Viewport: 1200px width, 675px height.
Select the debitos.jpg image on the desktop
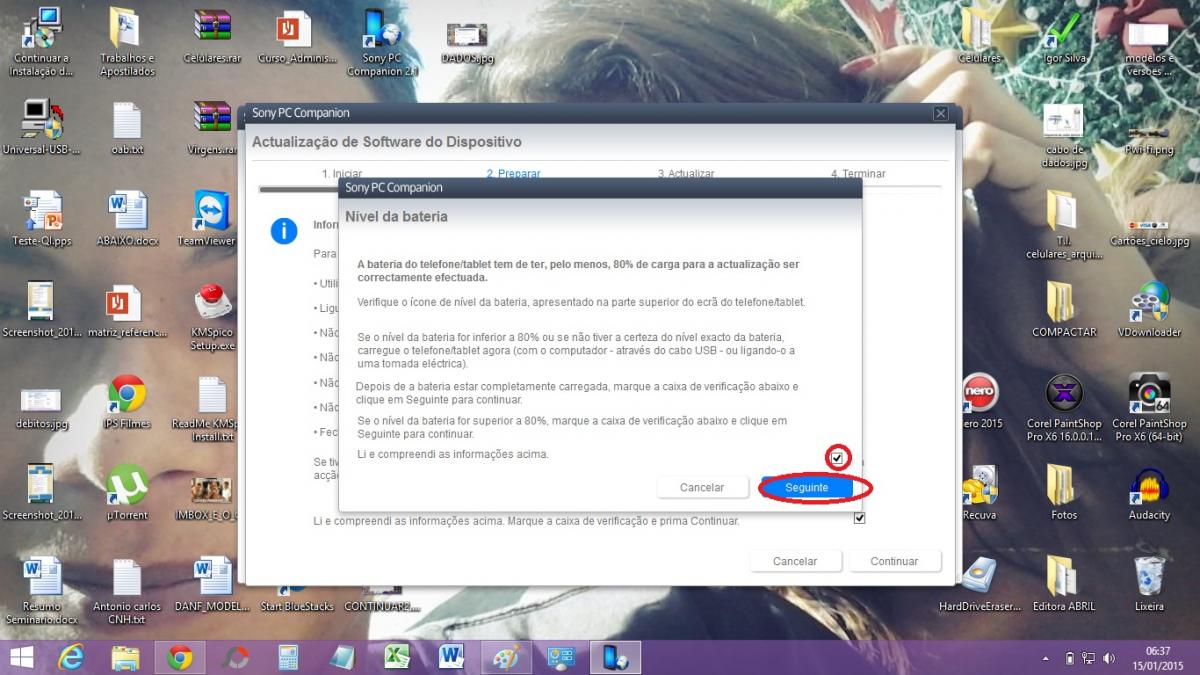[42, 406]
